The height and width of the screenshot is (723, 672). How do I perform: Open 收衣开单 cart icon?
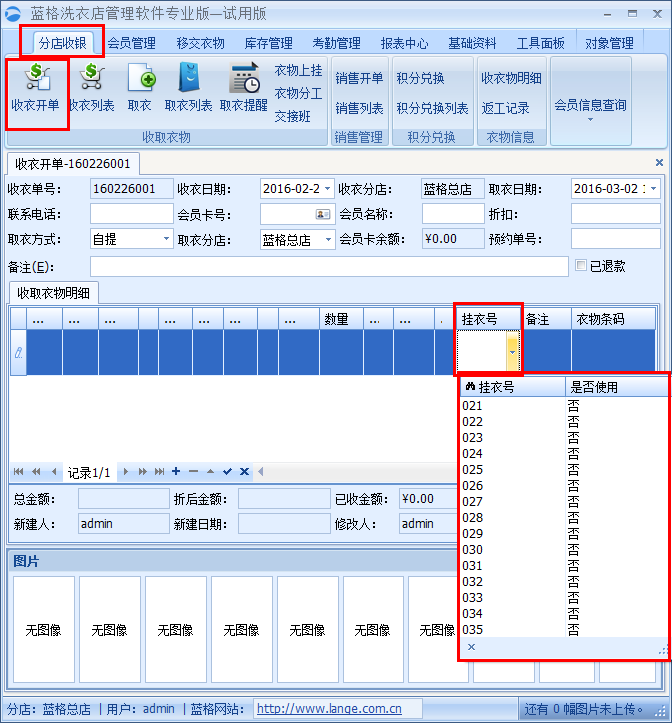pos(37,77)
